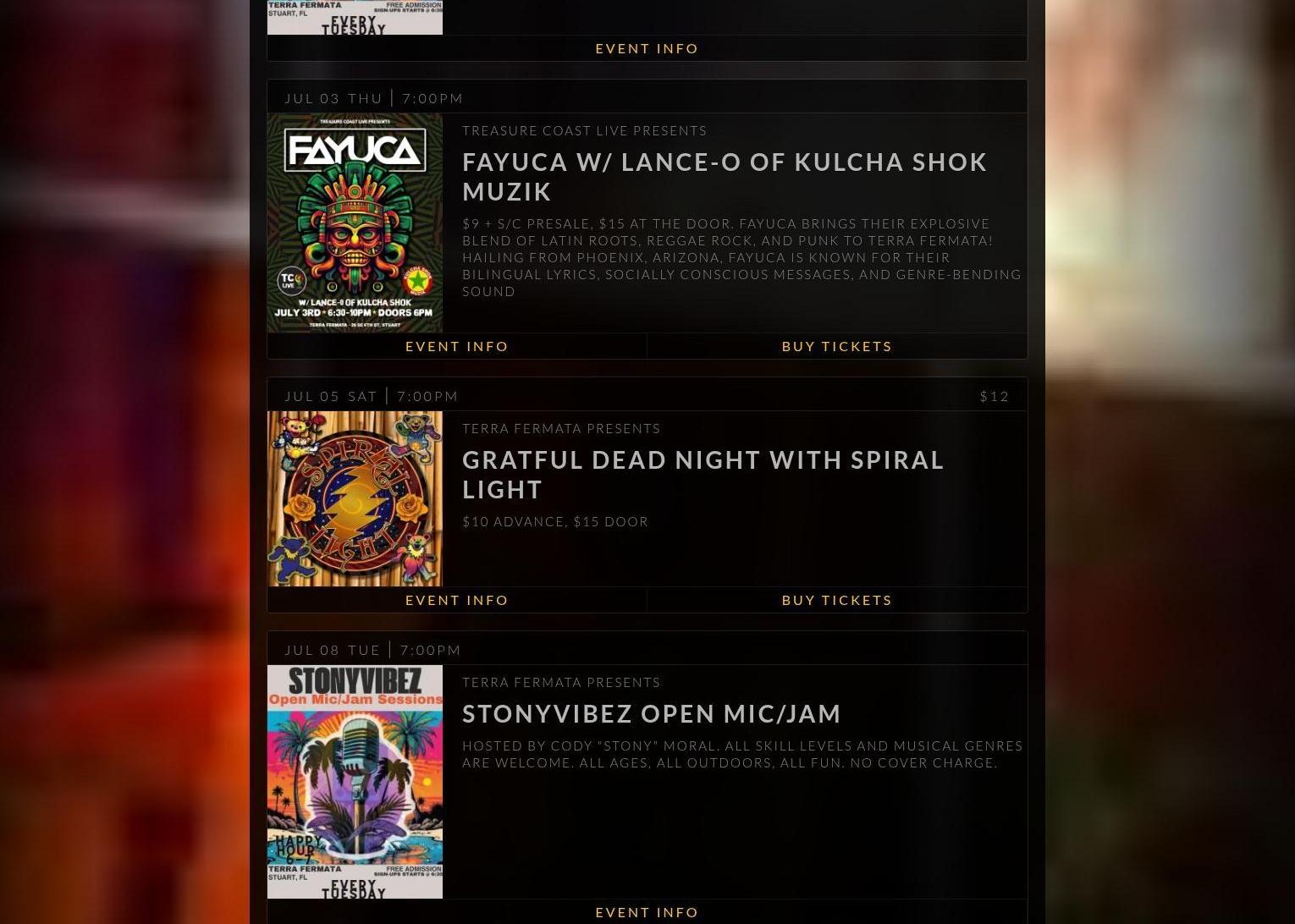Click the description hosted by Cody "Stony" Moral
The image size is (1295, 924).
pyautogui.click(x=742, y=754)
